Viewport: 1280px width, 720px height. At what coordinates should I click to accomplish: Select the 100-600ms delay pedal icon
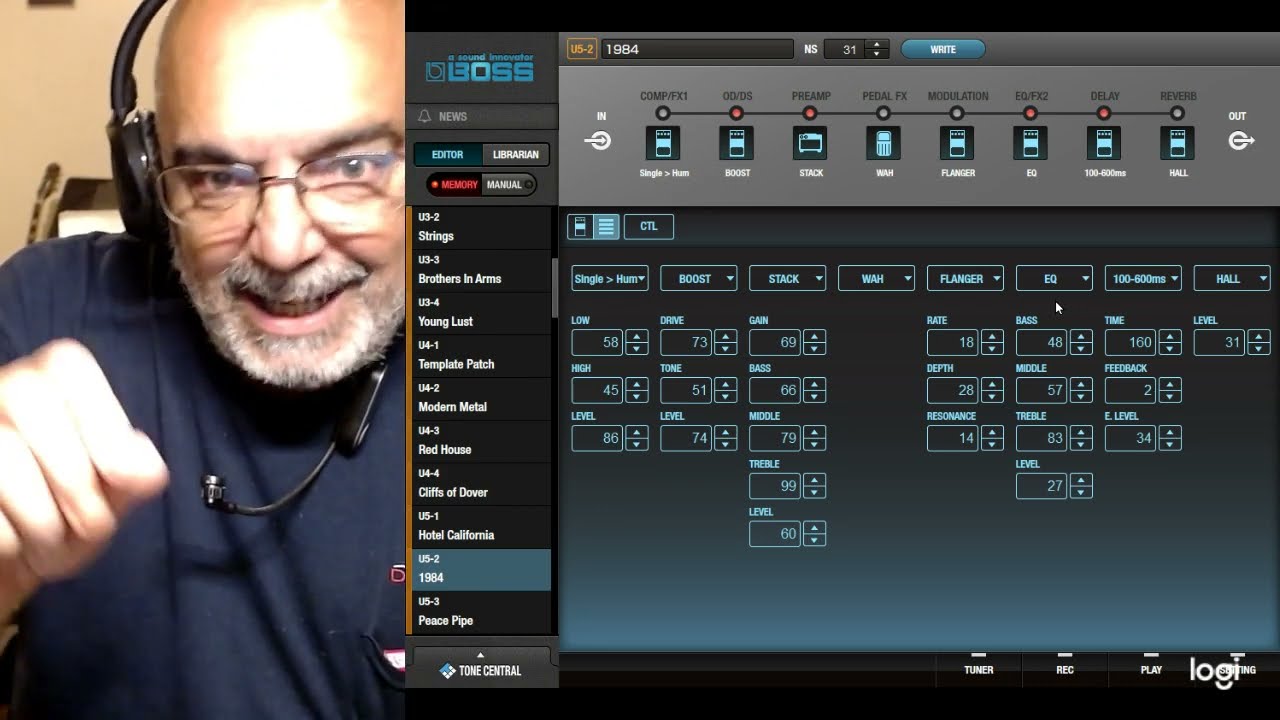tap(1104, 143)
